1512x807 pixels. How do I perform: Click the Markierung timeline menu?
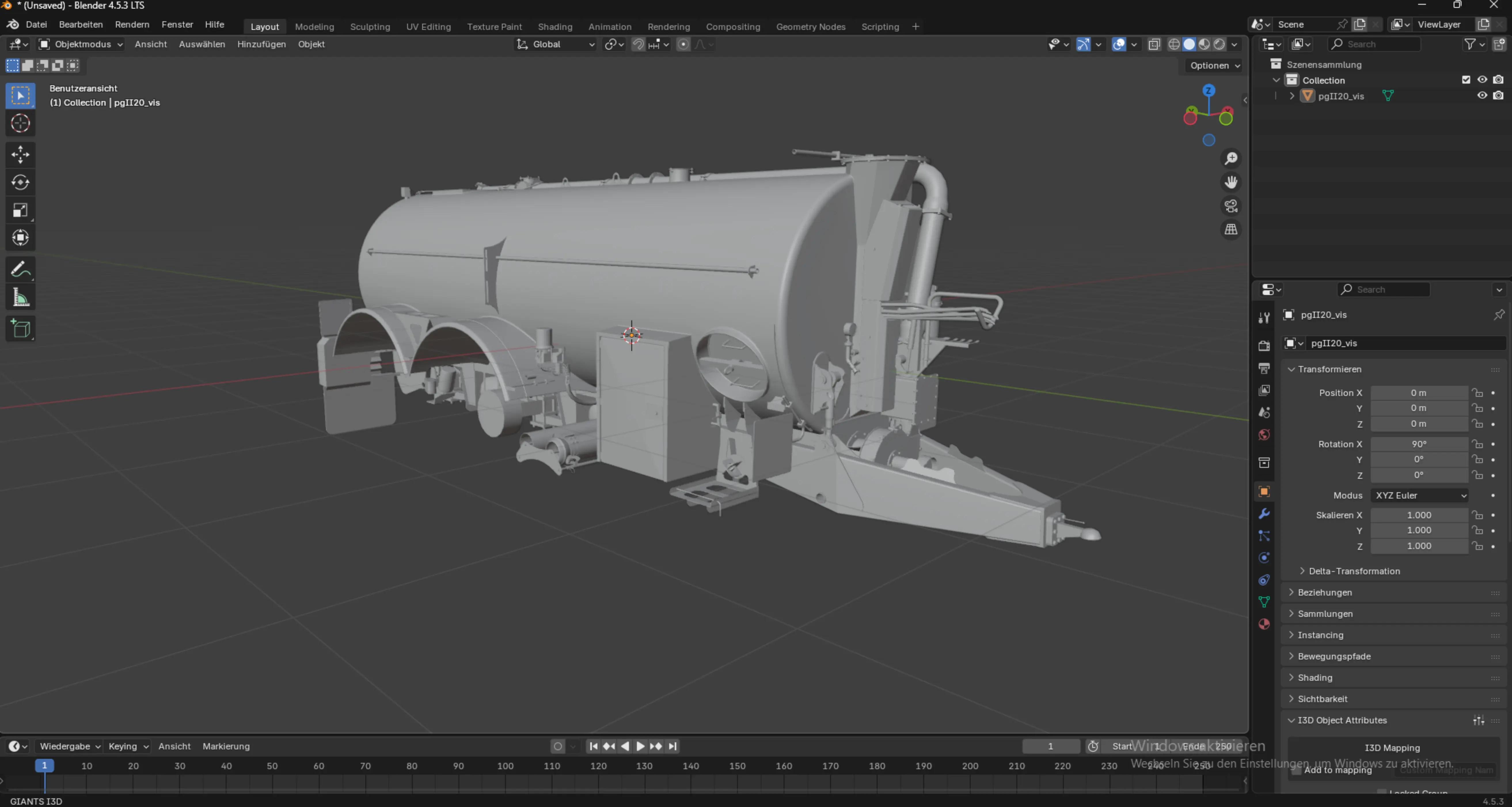click(226, 746)
